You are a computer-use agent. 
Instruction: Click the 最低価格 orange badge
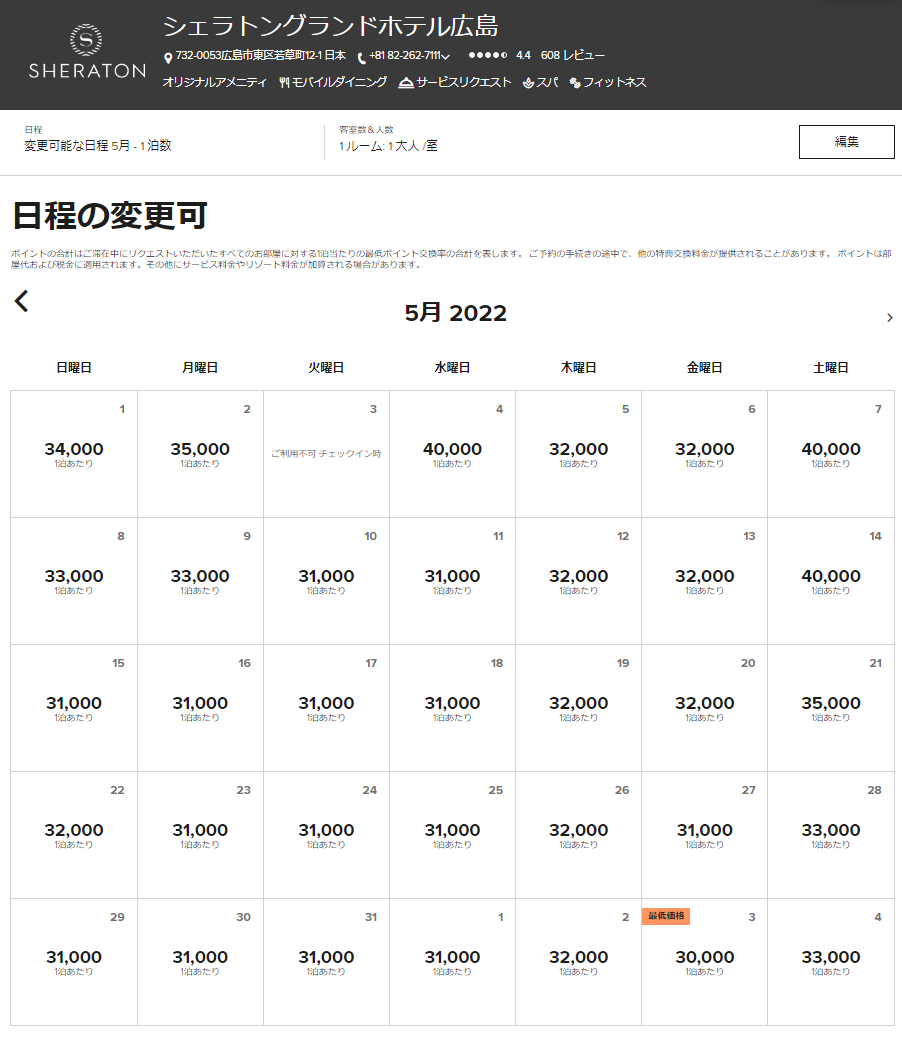665,916
